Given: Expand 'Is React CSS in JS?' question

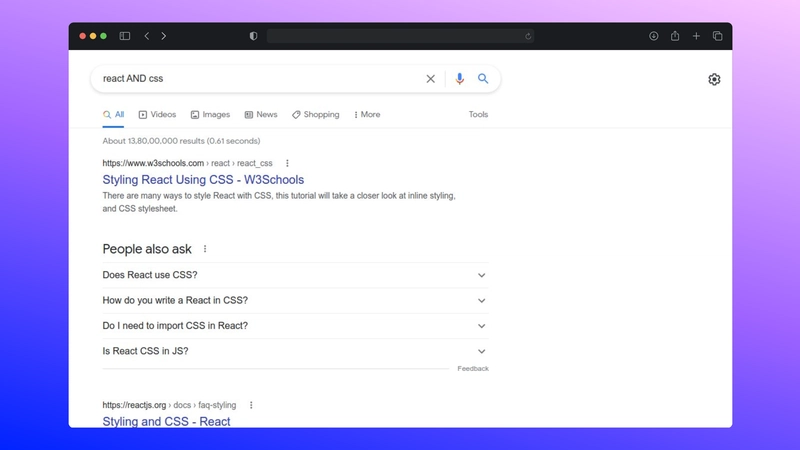Looking at the screenshot, I should click(295, 352).
